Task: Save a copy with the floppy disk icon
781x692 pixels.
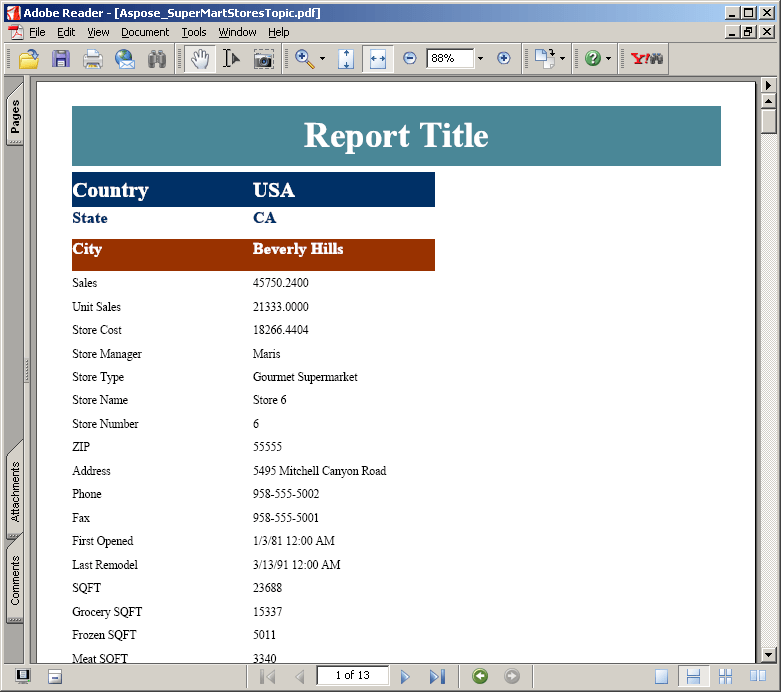Action: (61, 59)
